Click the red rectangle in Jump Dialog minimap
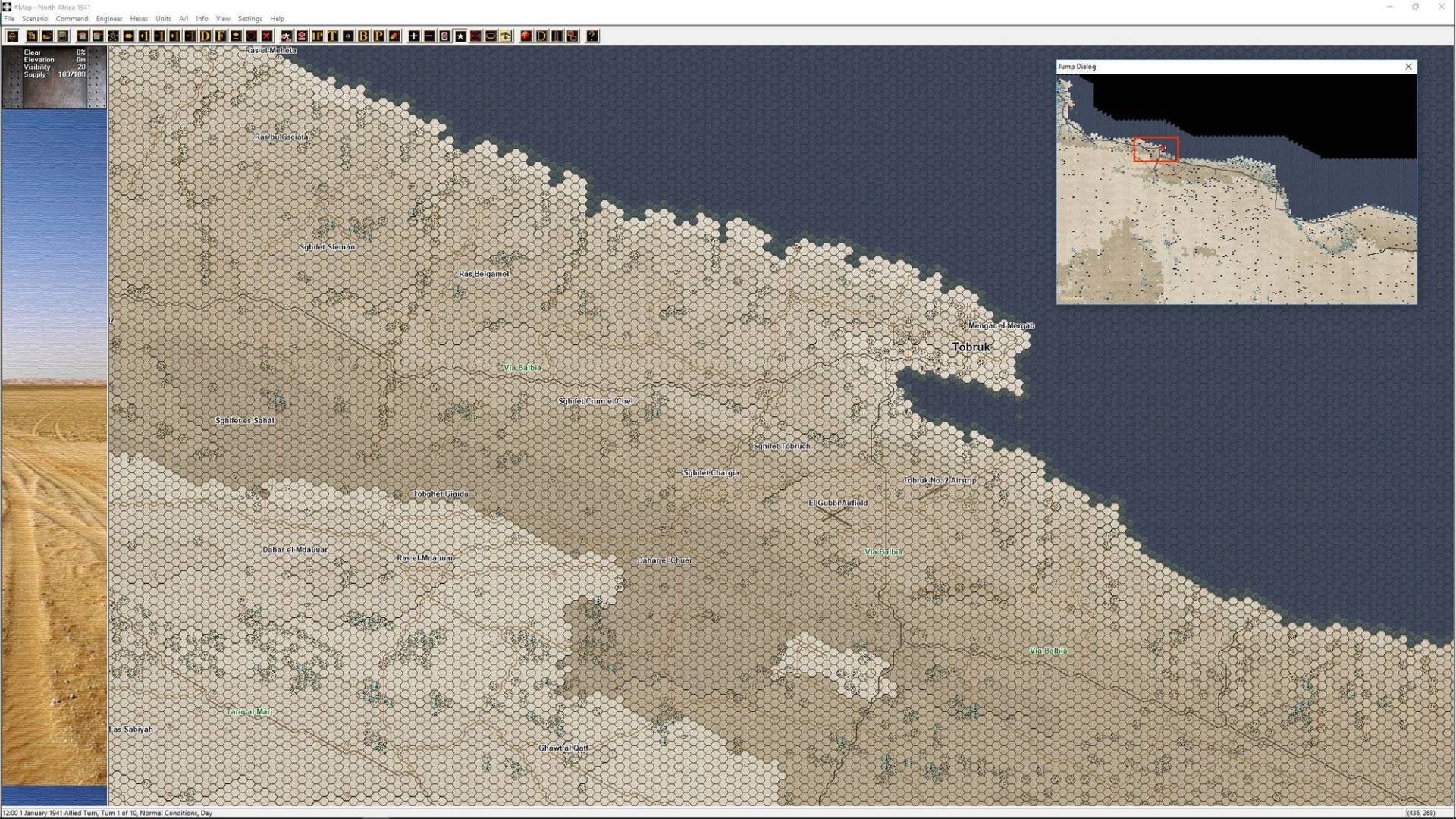Screen dimensions: 1456x819 click(x=1156, y=149)
